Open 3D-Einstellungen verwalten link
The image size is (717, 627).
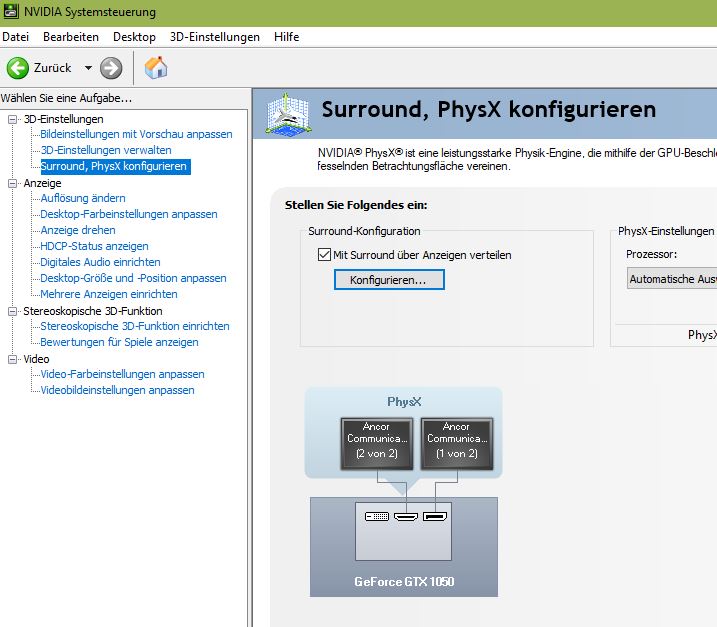[x=106, y=150]
